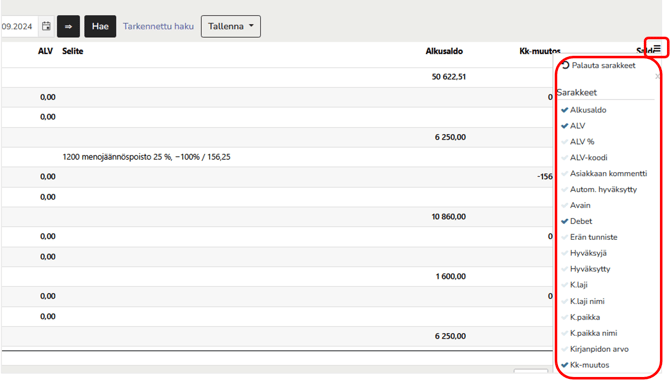Click the ALV column header
This screenshot has width=670, height=381.
pyautogui.click(x=45, y=51)
